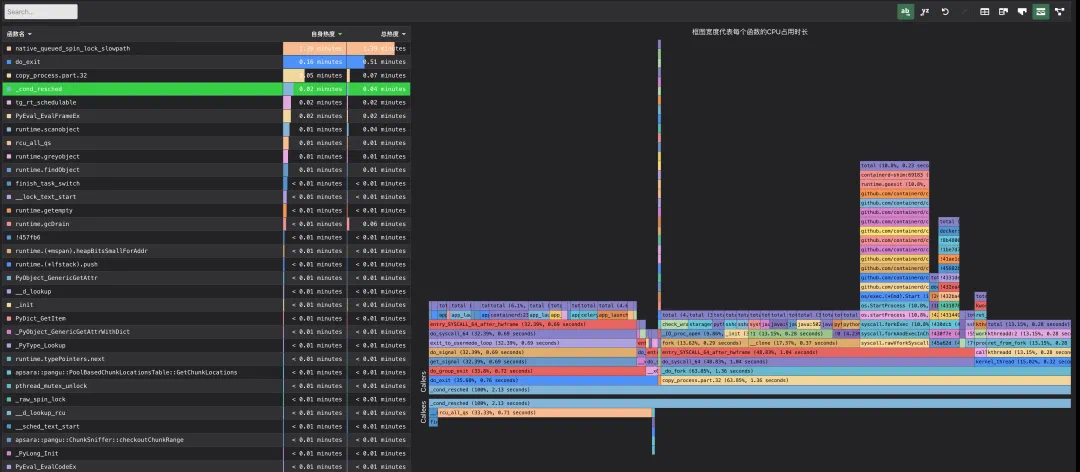Image resolution: width=1080 pixels, height=472 pixels.
Task: Click the reset view circular arrow icon
Action: [x=945, y=11]
